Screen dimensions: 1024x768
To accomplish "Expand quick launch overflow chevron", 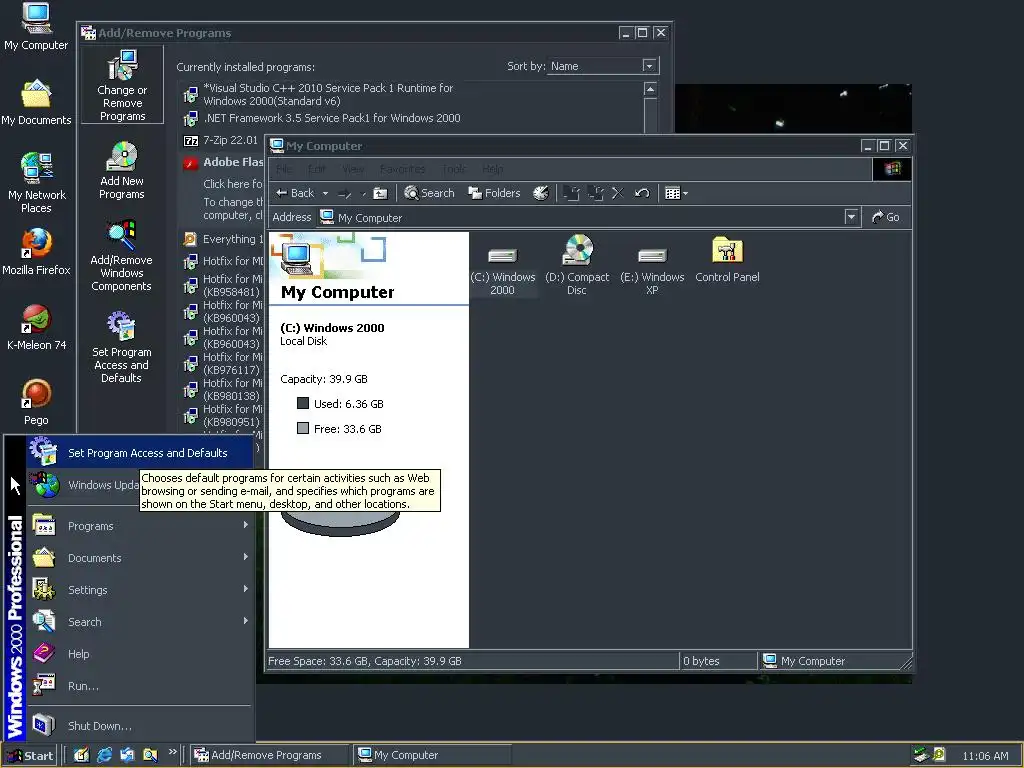I will coord(172,752).
